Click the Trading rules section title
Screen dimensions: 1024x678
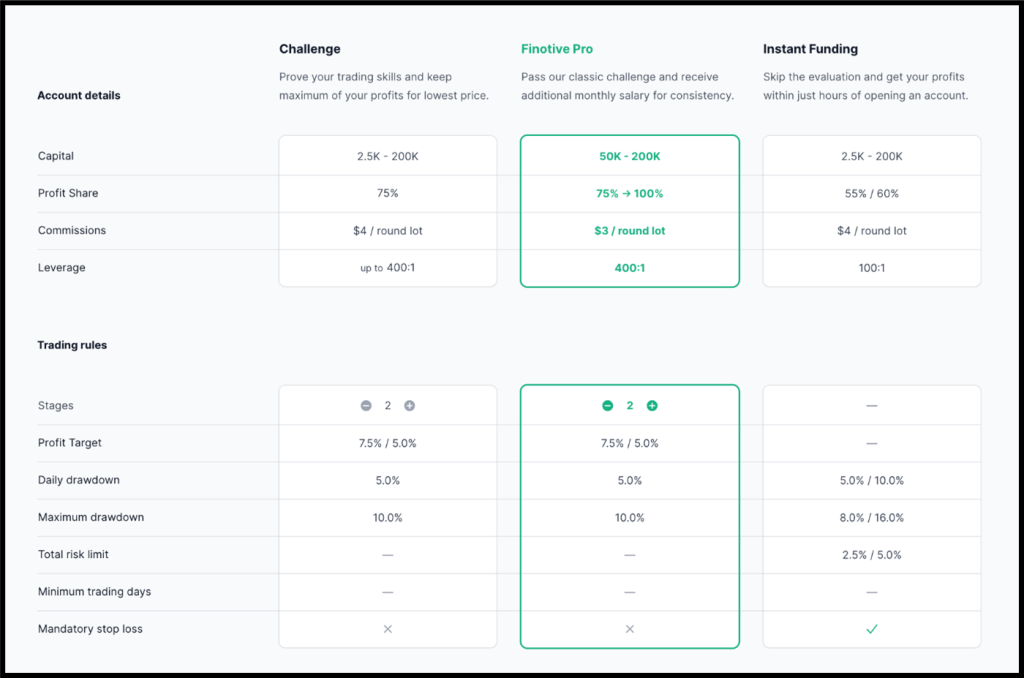72,345
